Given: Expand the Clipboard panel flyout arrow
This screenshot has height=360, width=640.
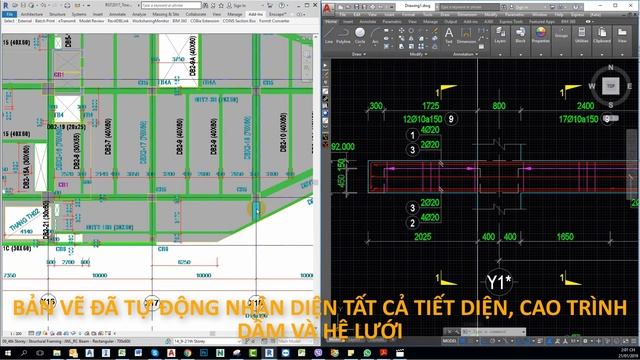Looking at the screenshot, I should (602, 54).
